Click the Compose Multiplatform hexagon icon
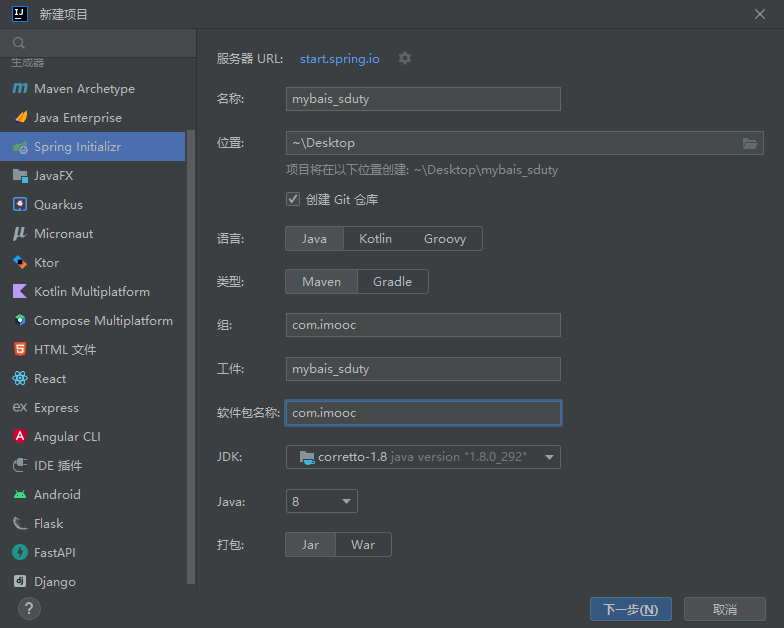784x628 pixels. click(20, 320)
